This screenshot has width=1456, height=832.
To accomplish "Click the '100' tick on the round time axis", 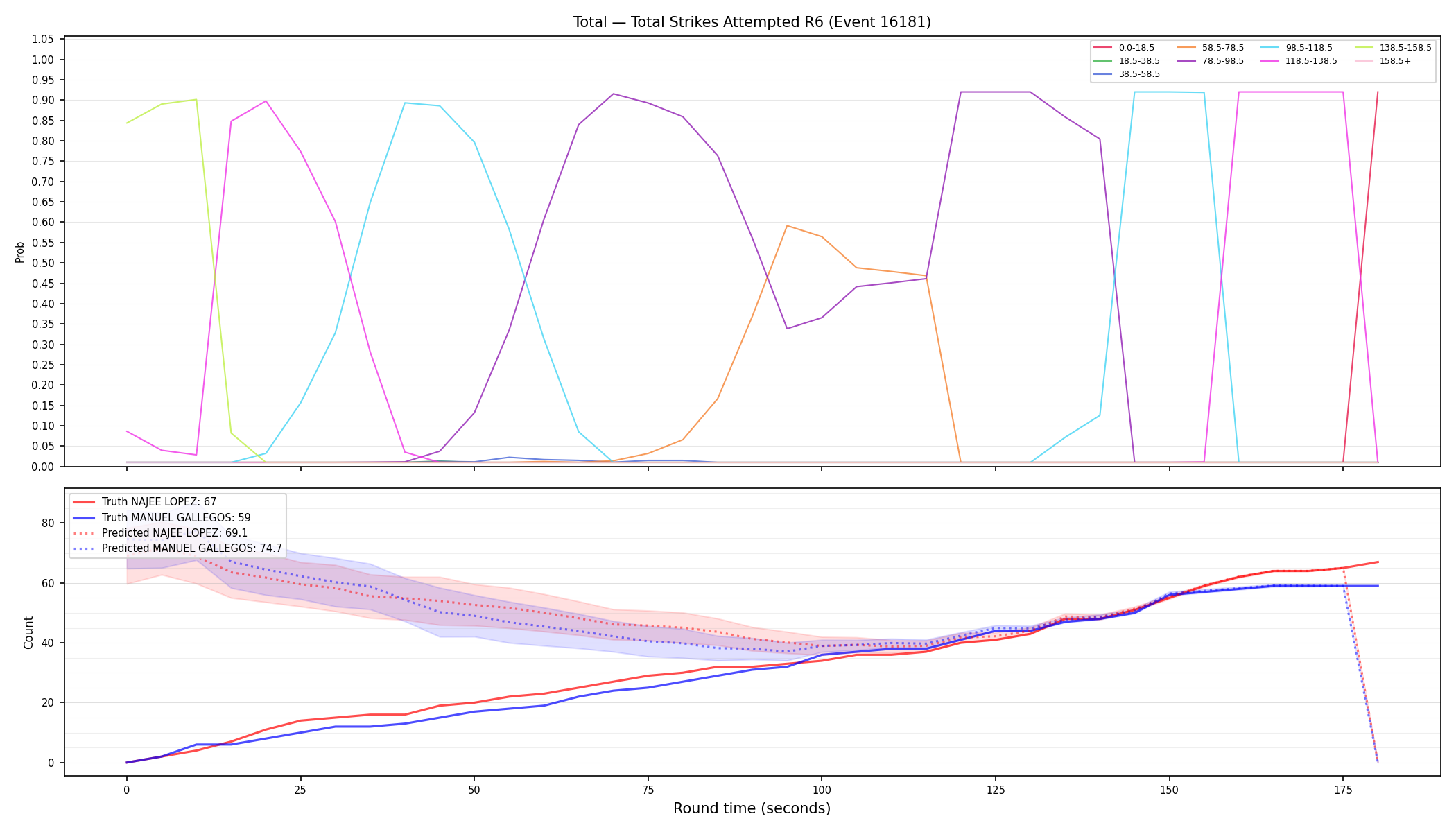I will (822, 789).
